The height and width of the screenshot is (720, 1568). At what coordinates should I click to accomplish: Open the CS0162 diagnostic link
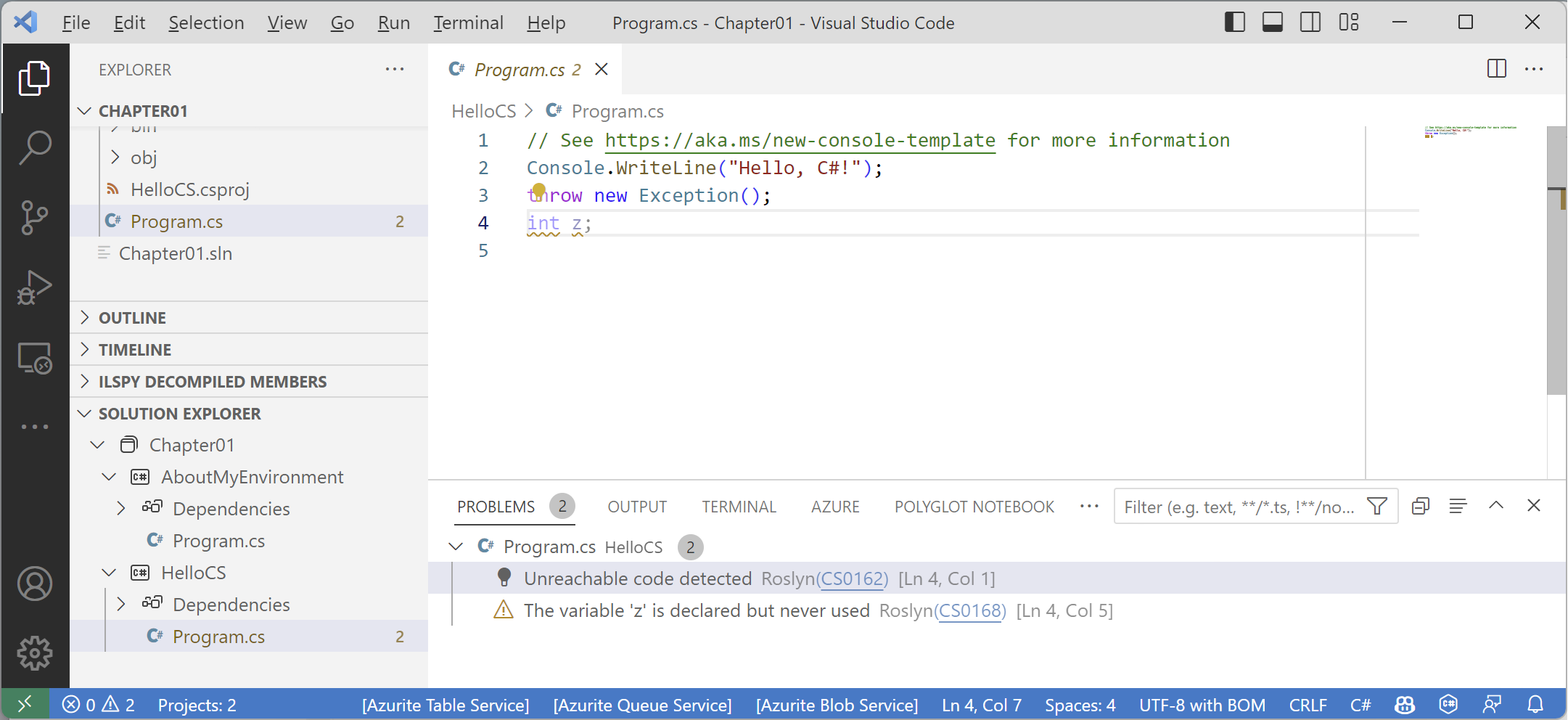852,578
